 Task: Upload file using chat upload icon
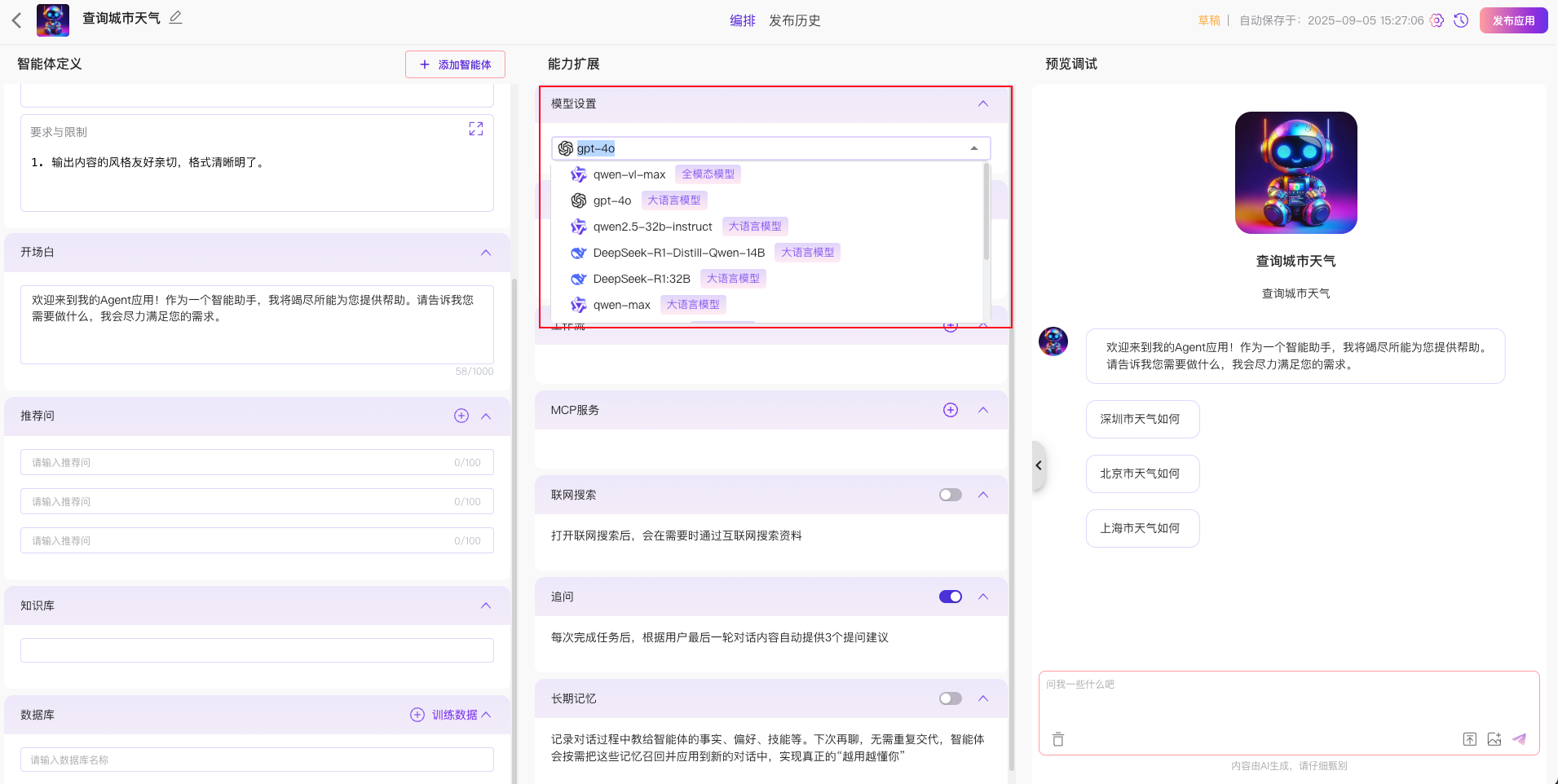point(1469,739)
